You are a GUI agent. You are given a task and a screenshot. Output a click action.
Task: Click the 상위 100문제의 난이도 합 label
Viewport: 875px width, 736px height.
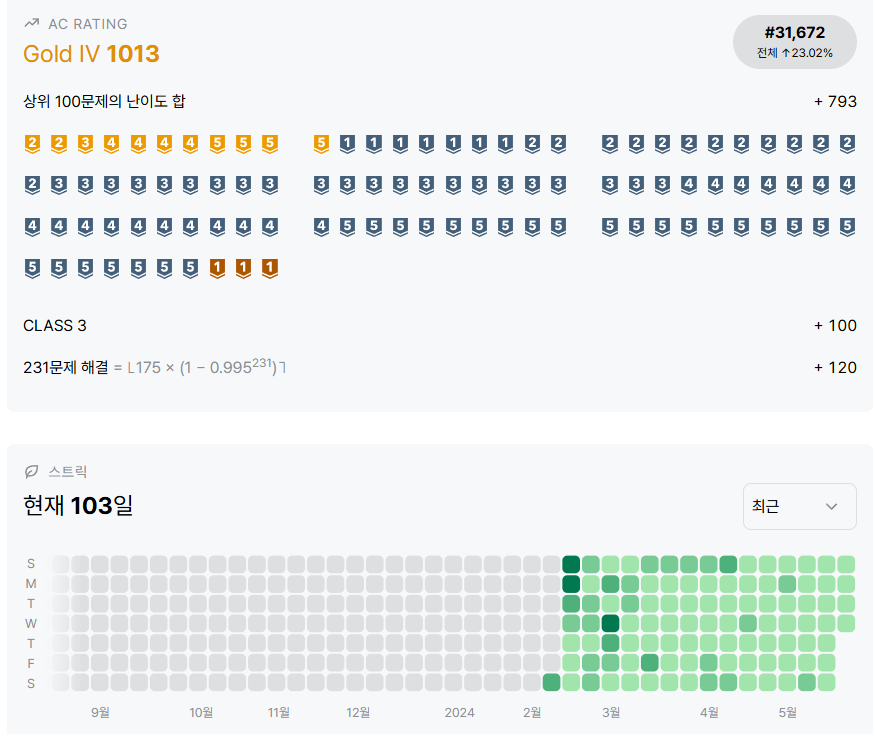[x=104, y=101]
